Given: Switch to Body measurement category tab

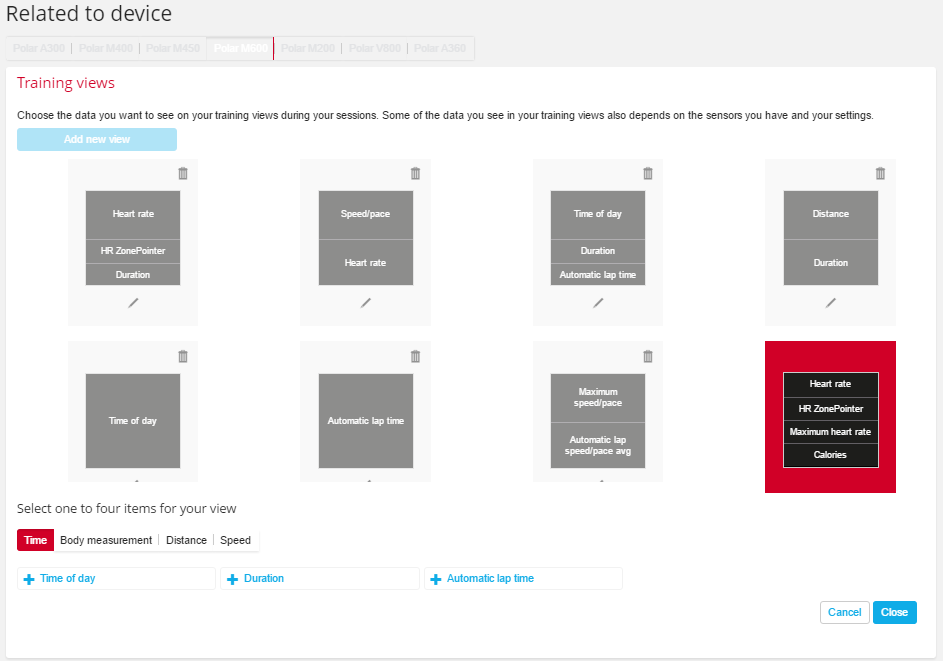Looking at the screenshot, I should pyautogui.click(x=106, y=540).
